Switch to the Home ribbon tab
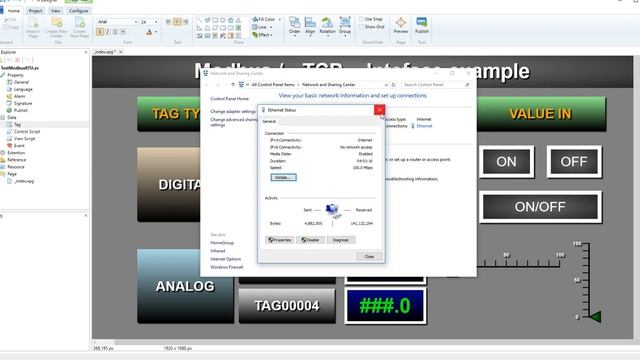 coord(13,11)
